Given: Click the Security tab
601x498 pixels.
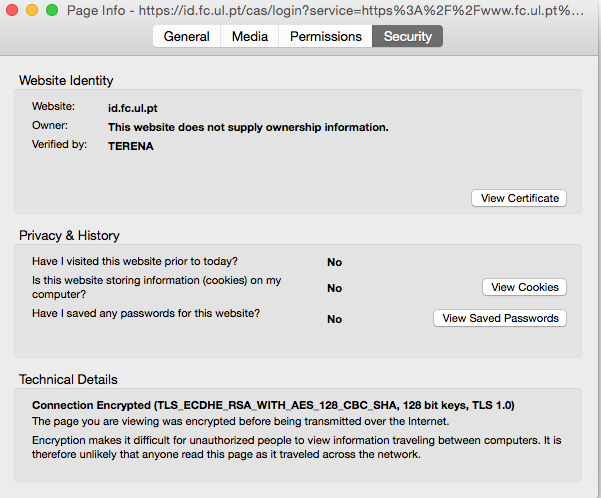Looking at the screenshot, I should click(407, 37).
